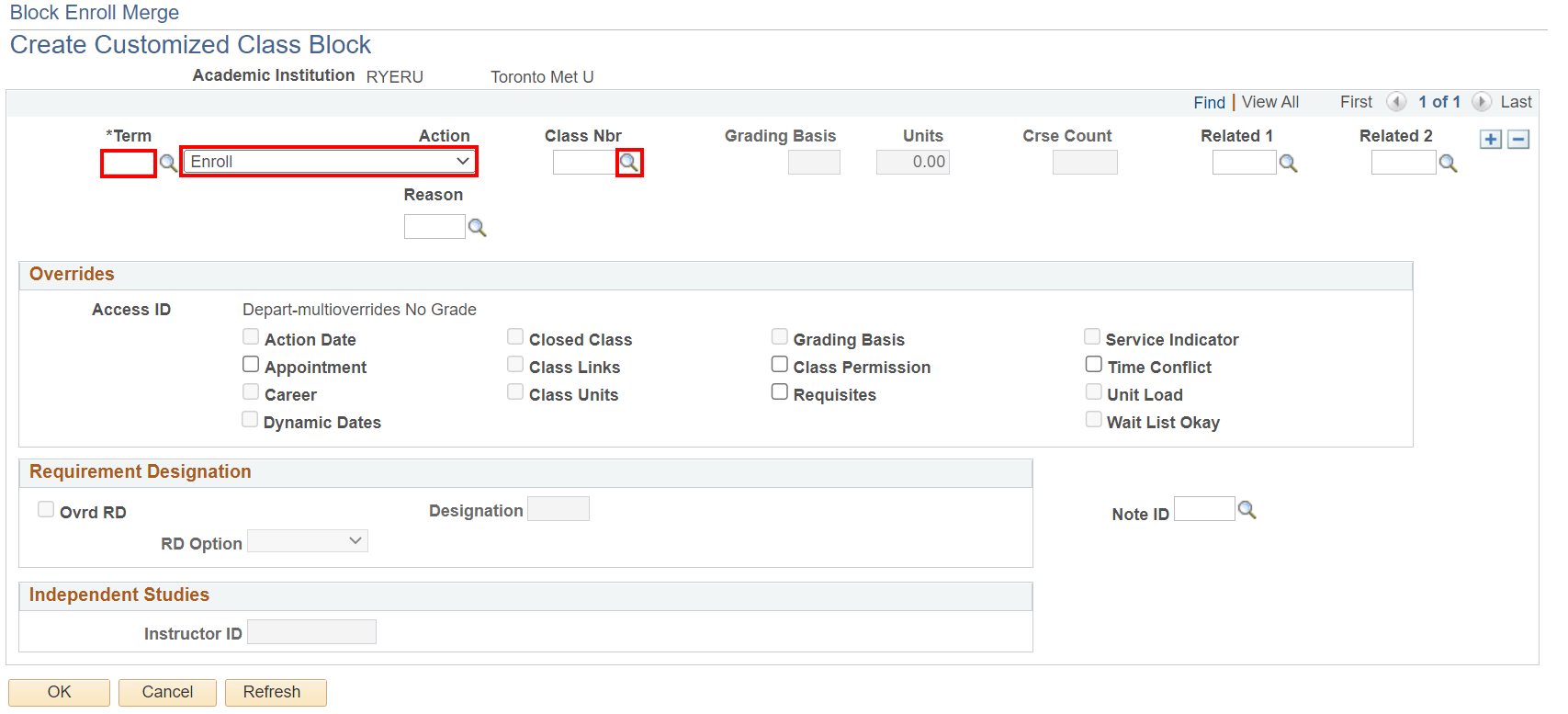Image resolution: width=1568 pixels, height=714 pixels.
Task: Add a new row with plus icon
Action: pyautogui.click(x=1491, y=140)
